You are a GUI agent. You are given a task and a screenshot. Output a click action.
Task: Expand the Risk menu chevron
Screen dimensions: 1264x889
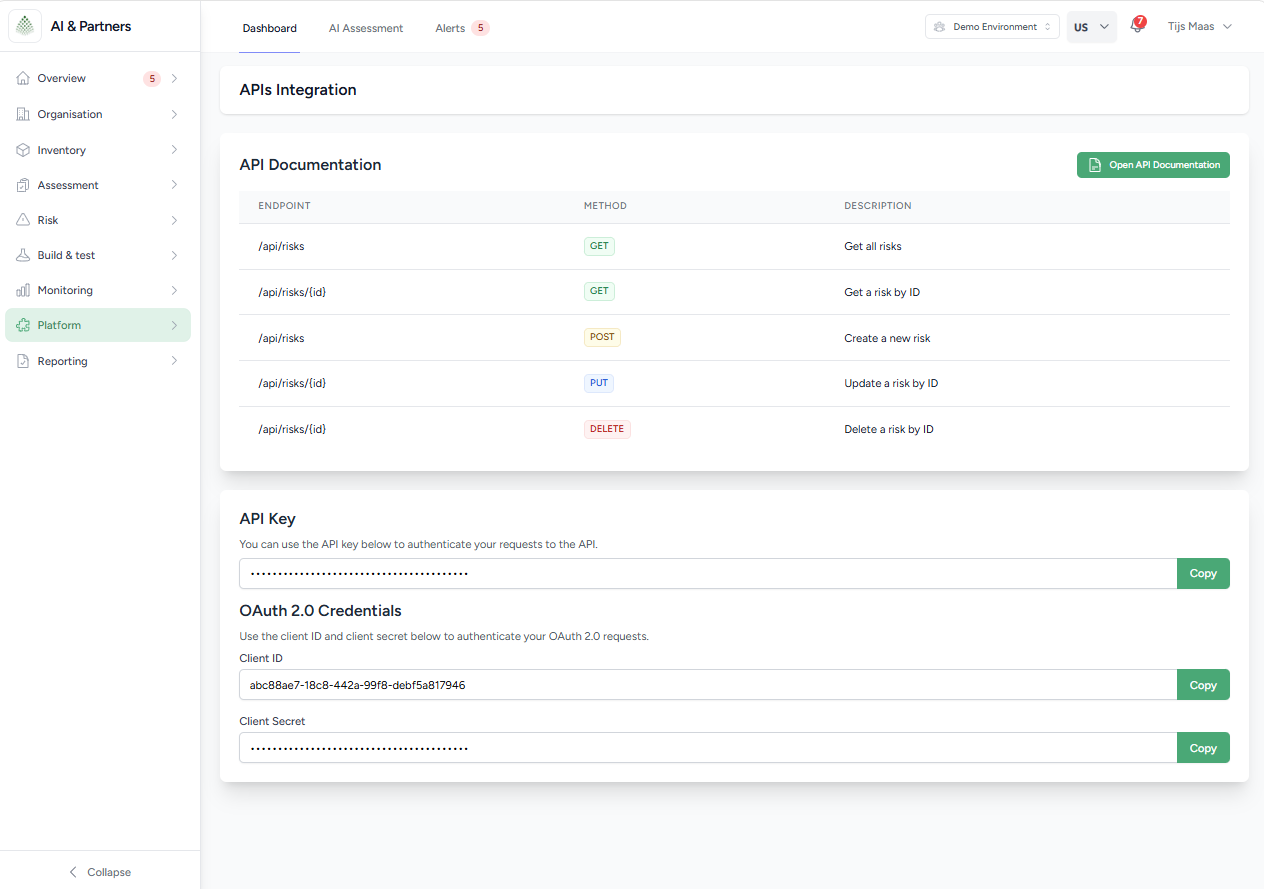point(174,220)
